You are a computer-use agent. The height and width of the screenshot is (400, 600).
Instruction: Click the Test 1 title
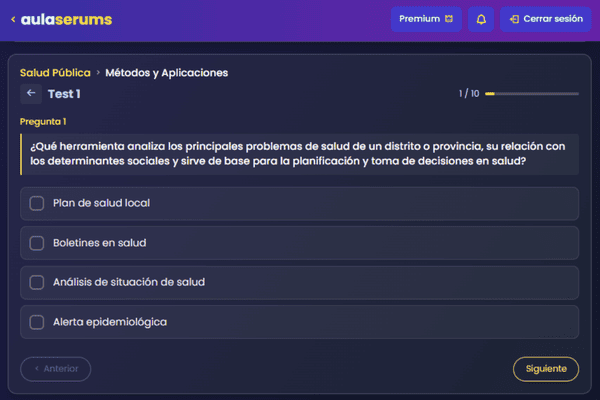64,94
